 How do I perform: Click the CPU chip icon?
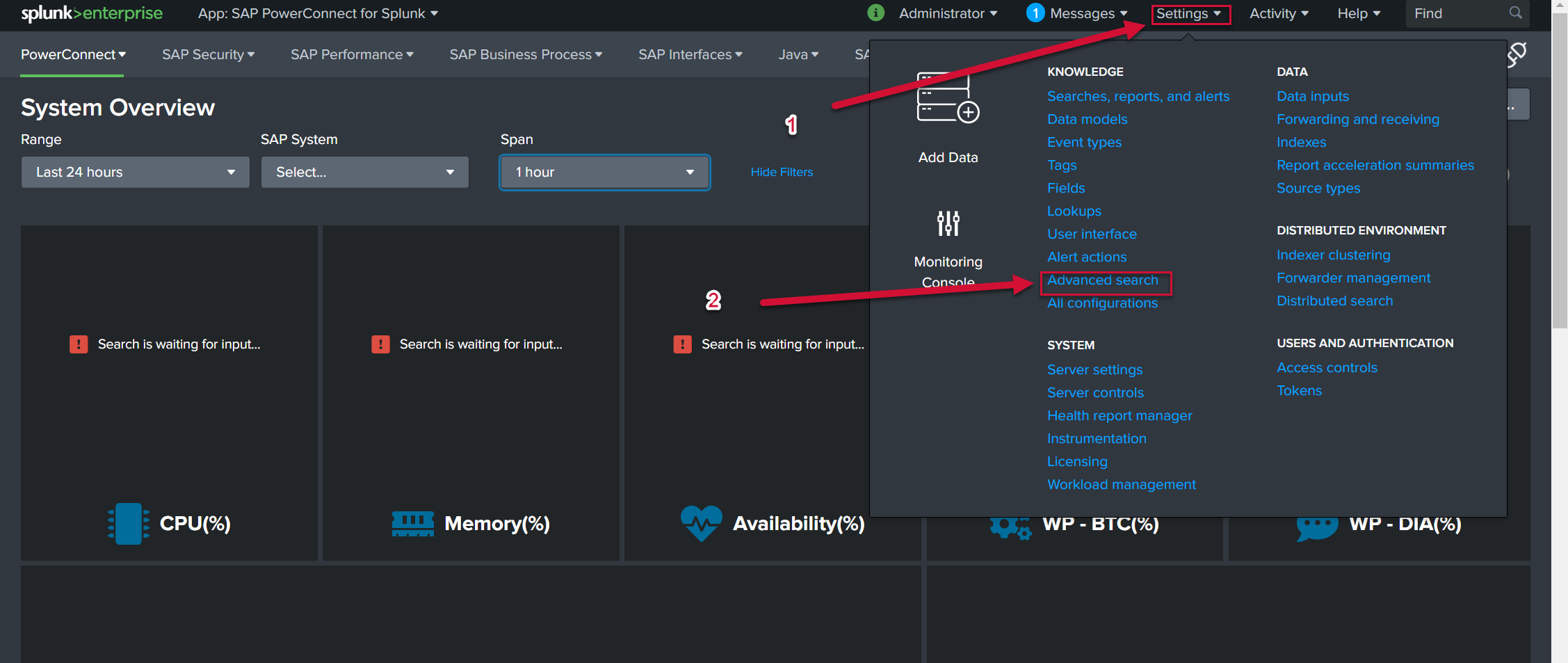[x=129, y=523]
